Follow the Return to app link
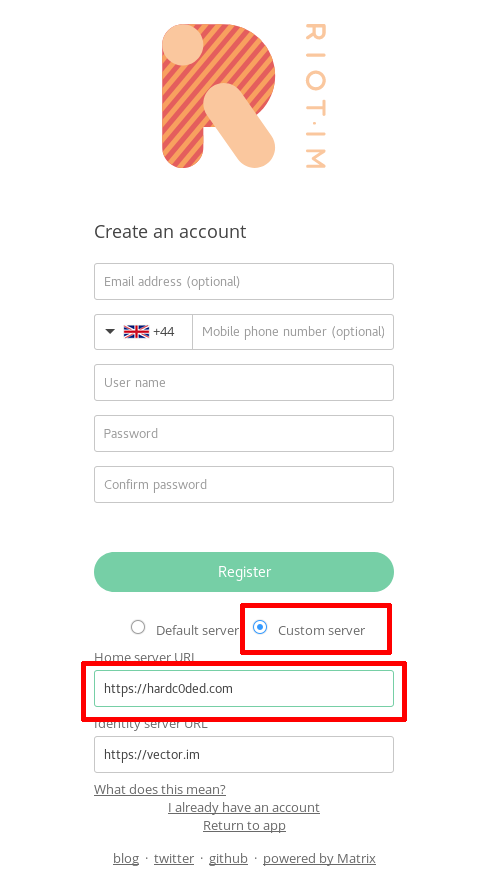Image resolution: width=486 pixels, height=882 pixels. point(244,825)
